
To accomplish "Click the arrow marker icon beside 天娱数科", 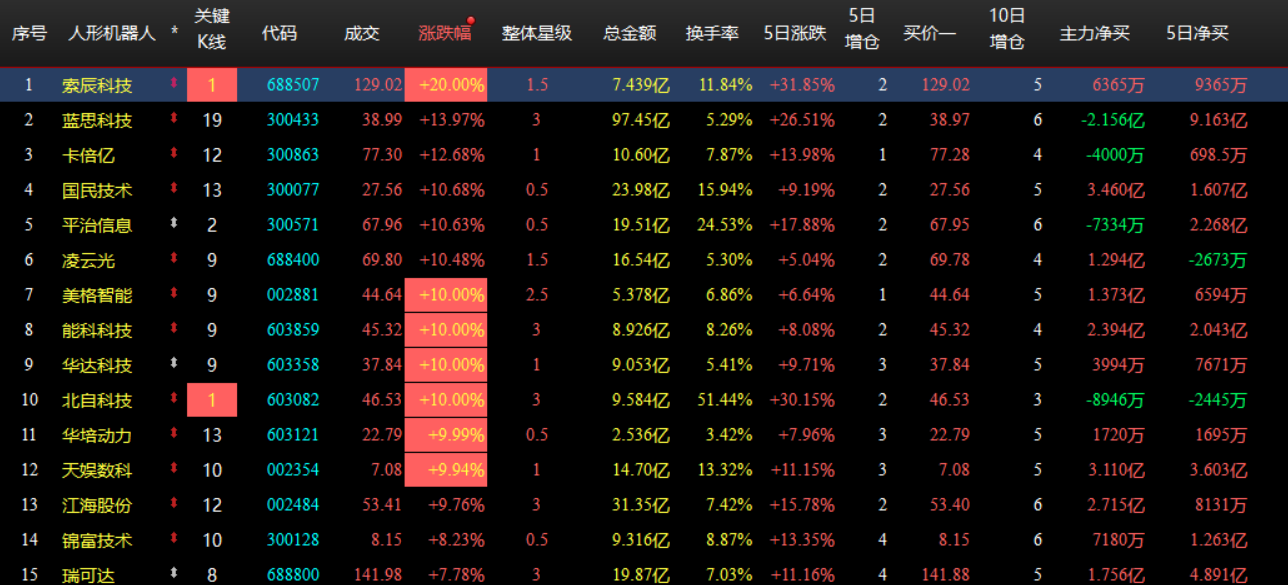I will click(x=175, y=469).
